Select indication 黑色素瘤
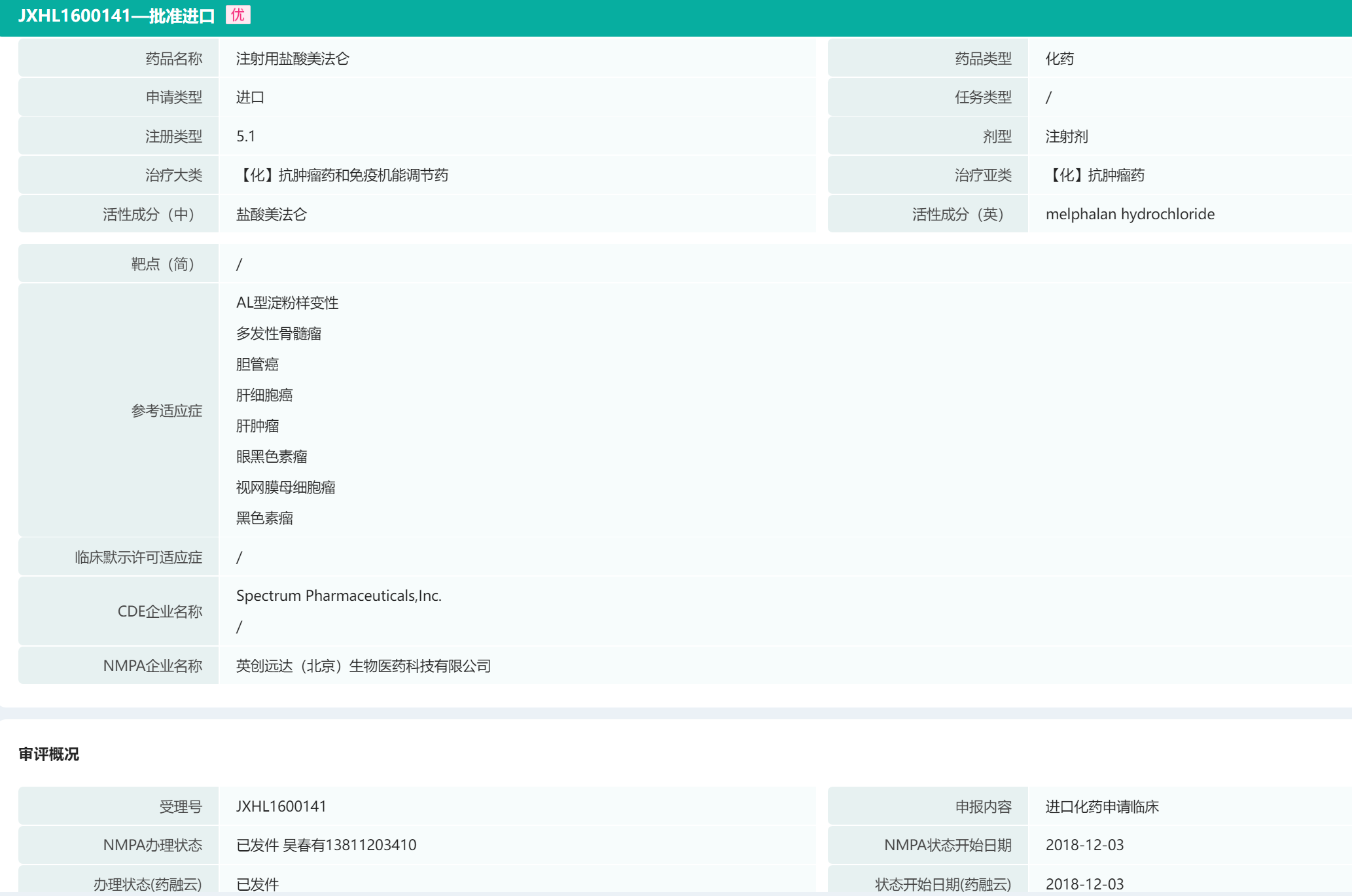The width and height of the screenshot is (1352, 896). click(264, 518)
